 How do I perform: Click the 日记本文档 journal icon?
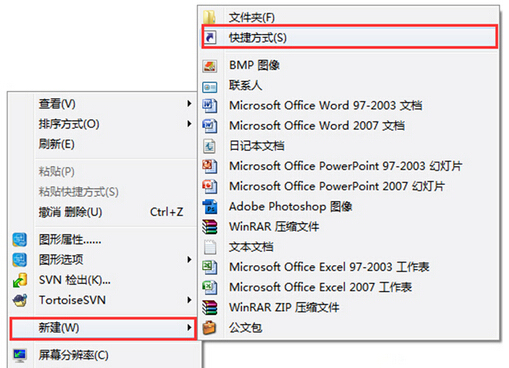210,146
